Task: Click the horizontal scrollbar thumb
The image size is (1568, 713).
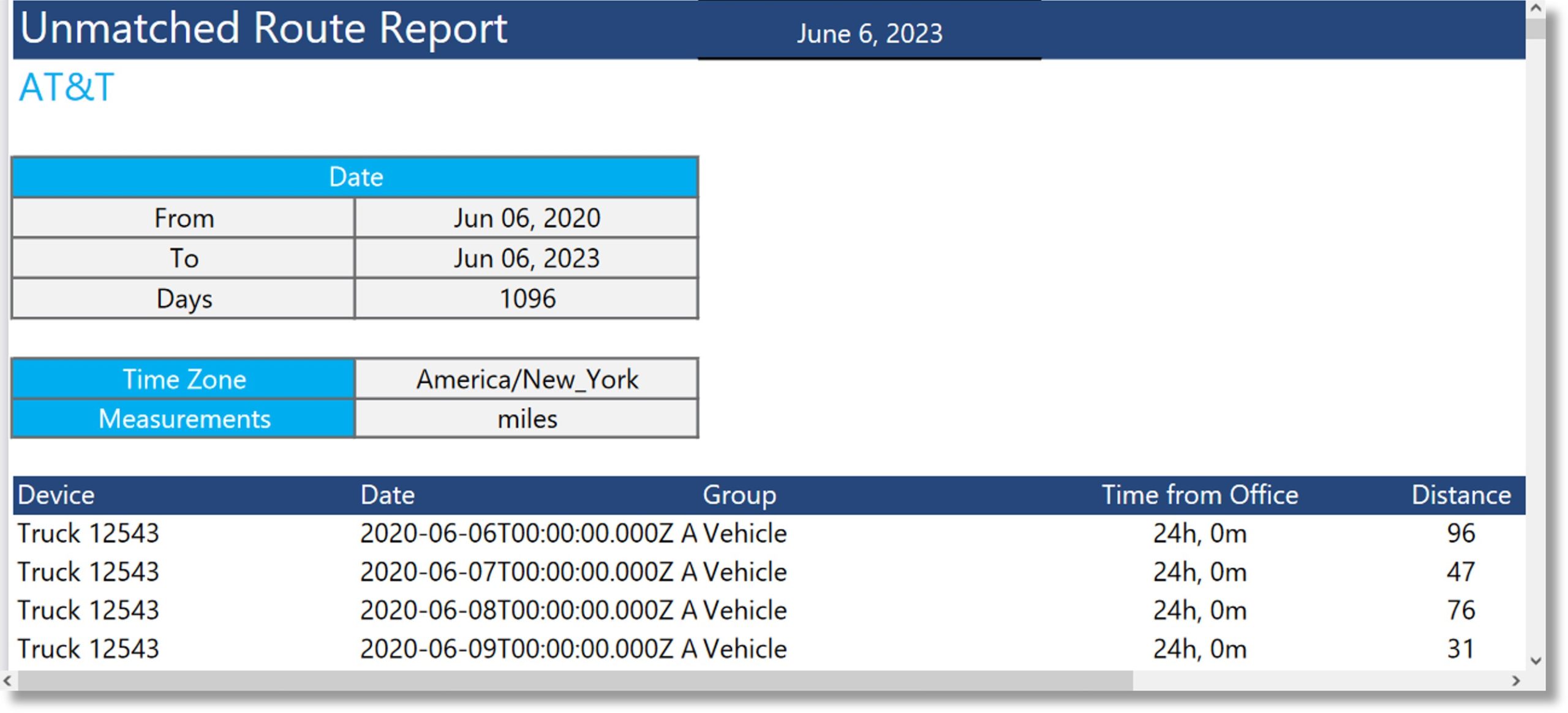Action: coord(575,681)
